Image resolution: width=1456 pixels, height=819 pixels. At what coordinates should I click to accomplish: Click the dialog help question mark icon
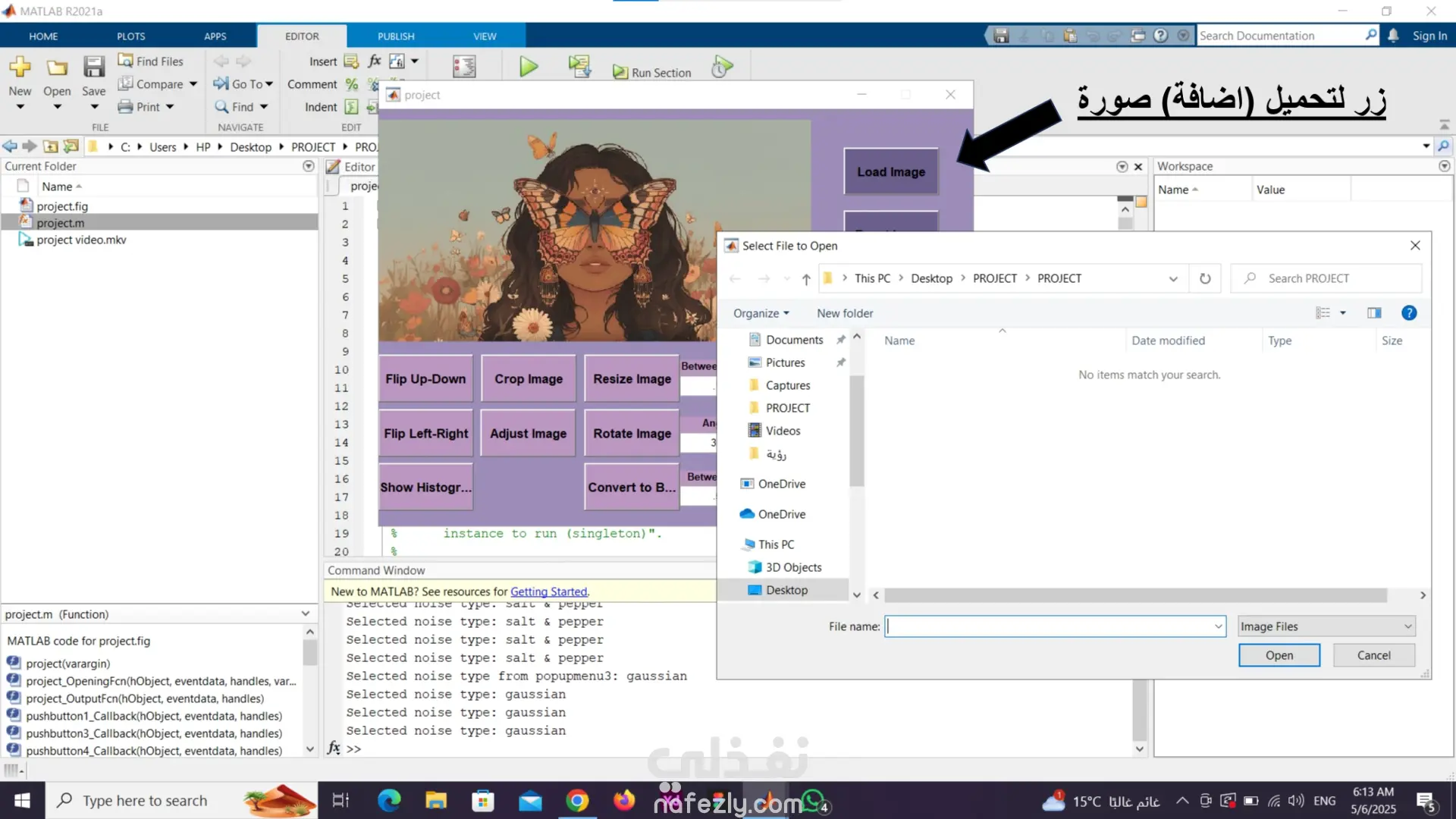click(1409, 313)
